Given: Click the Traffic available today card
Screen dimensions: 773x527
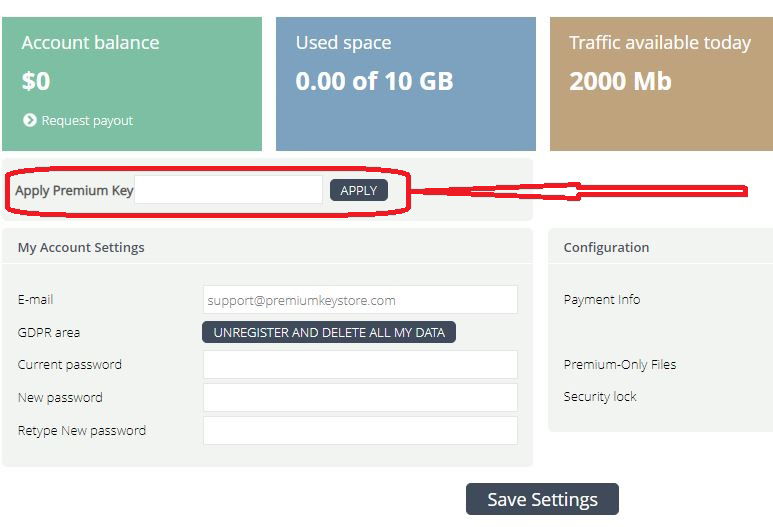Looking at the screenshot, I should point(662,84).
